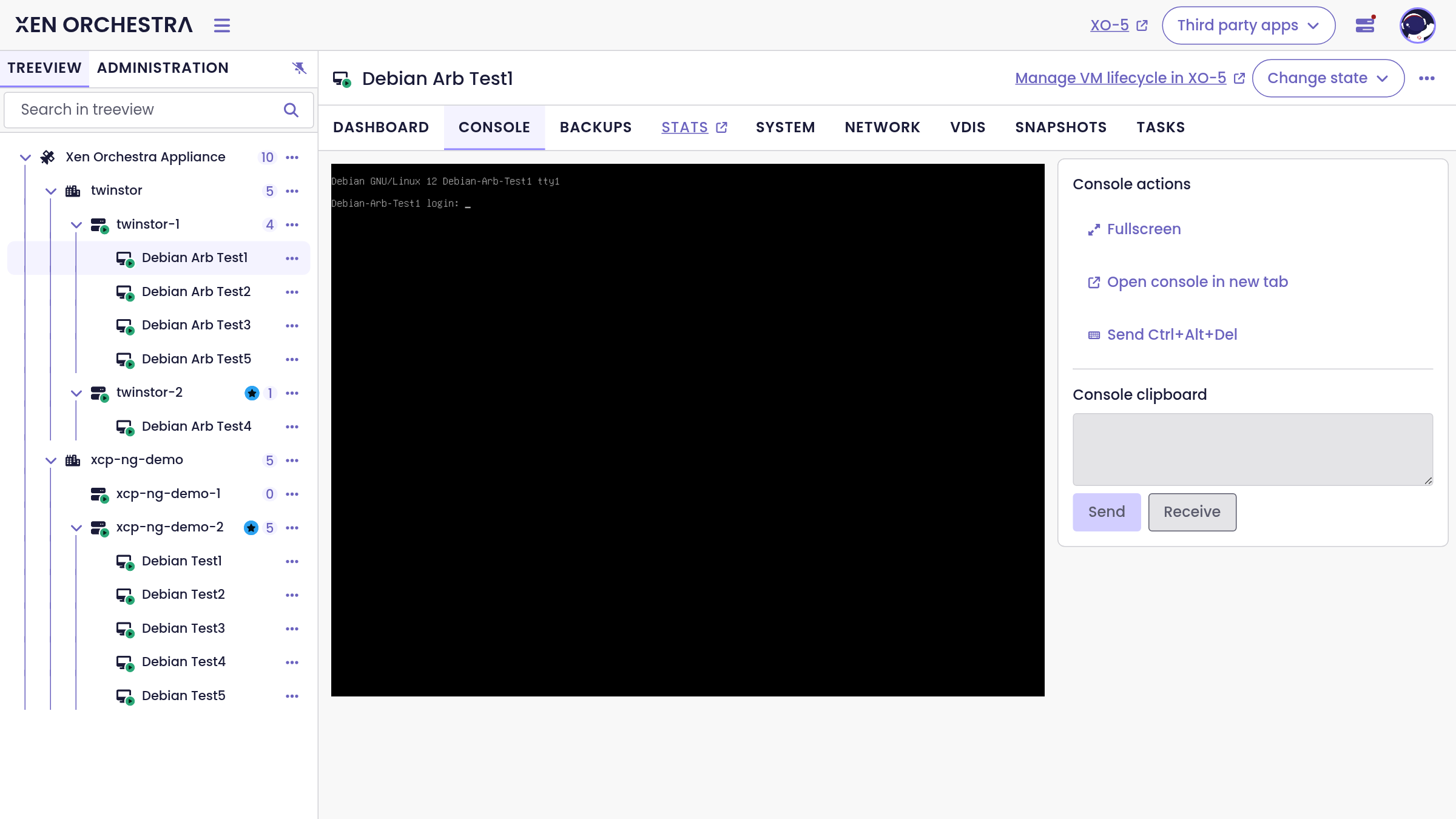Collapse the twinstor-2 host node

pyautogui.click(x=76, y=393)
